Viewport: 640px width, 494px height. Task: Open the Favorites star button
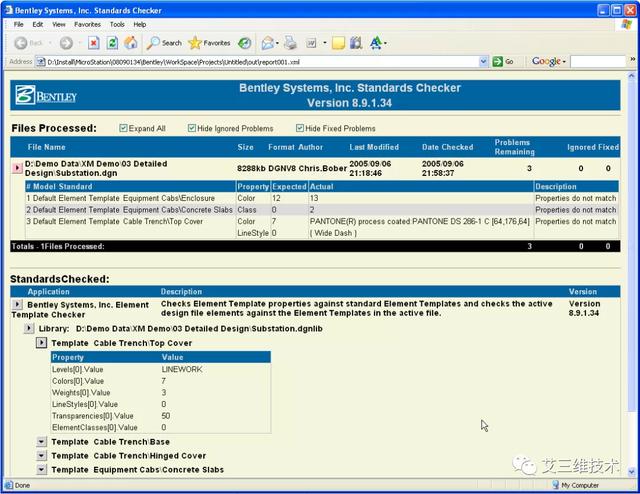click(x=209, y=43)
